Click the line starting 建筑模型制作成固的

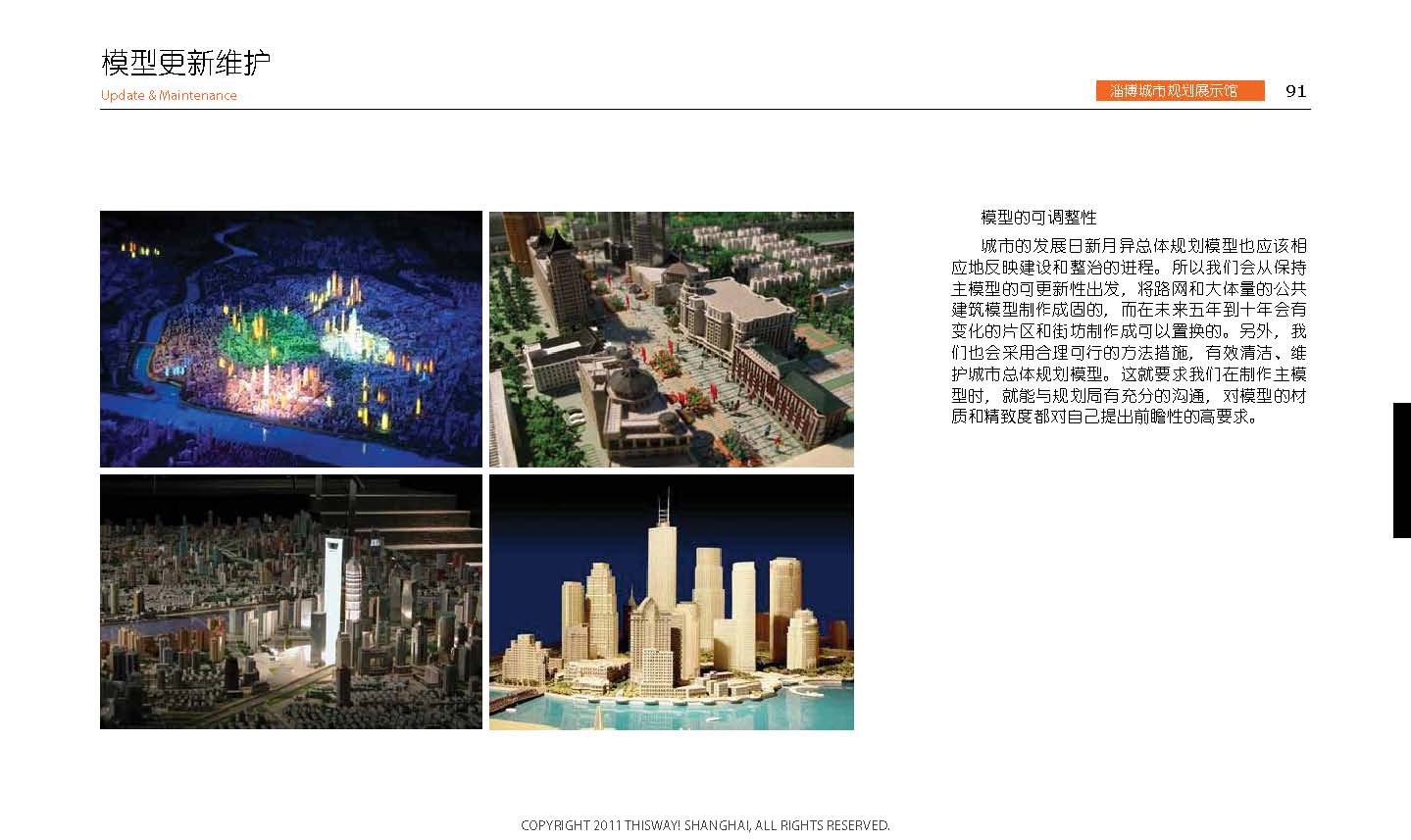(1129, 310)
